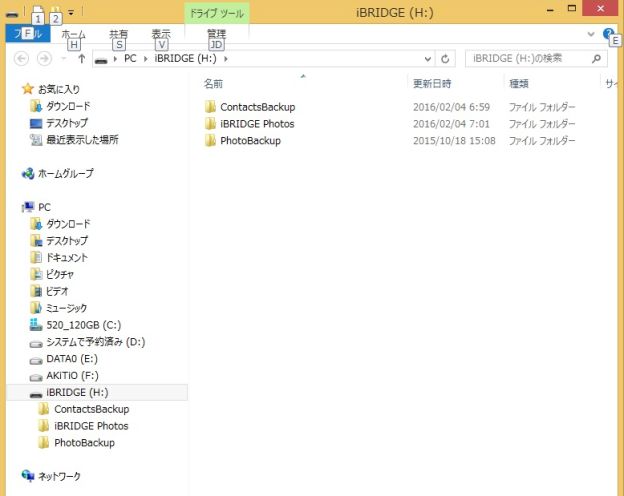Screen dimensions: 624x496
Task: Click the new folder quick access icon
Action: (55, 11)
